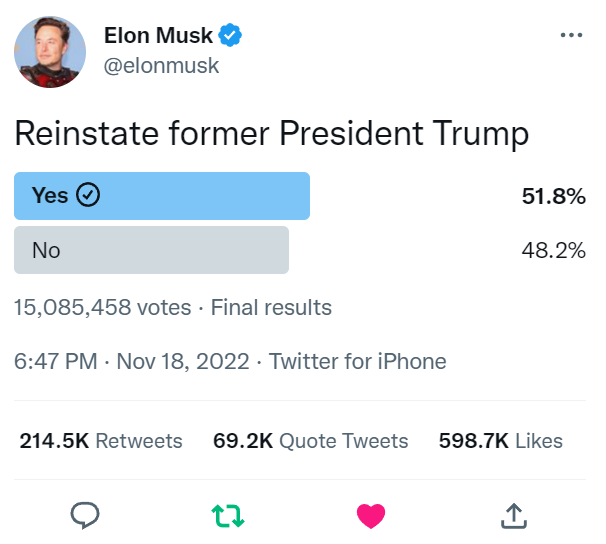Click the 15,085,458 votes count

pyautogui.click(x=102, y=308)
